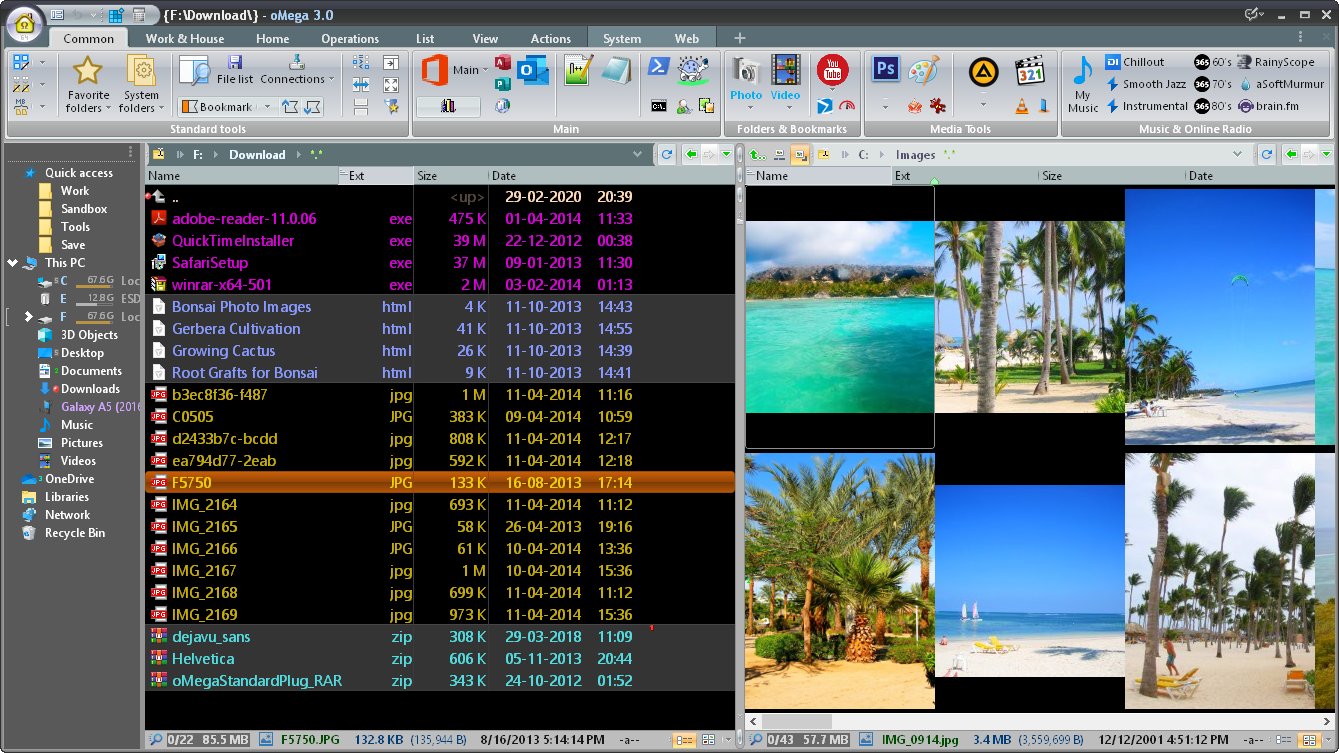Click the AIMP player icon

point(983,70)
